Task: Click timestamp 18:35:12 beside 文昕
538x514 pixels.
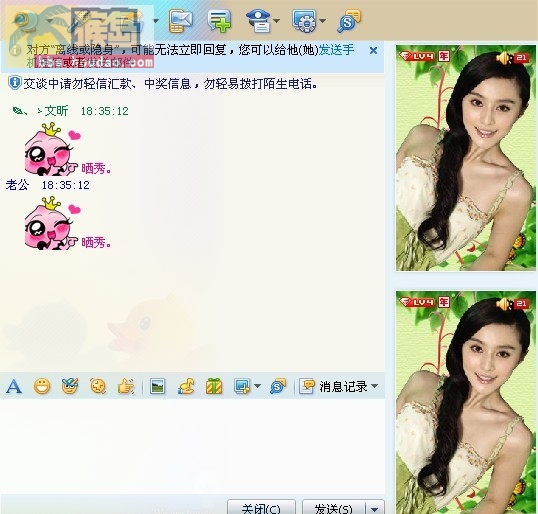Action: coord(105,111)
